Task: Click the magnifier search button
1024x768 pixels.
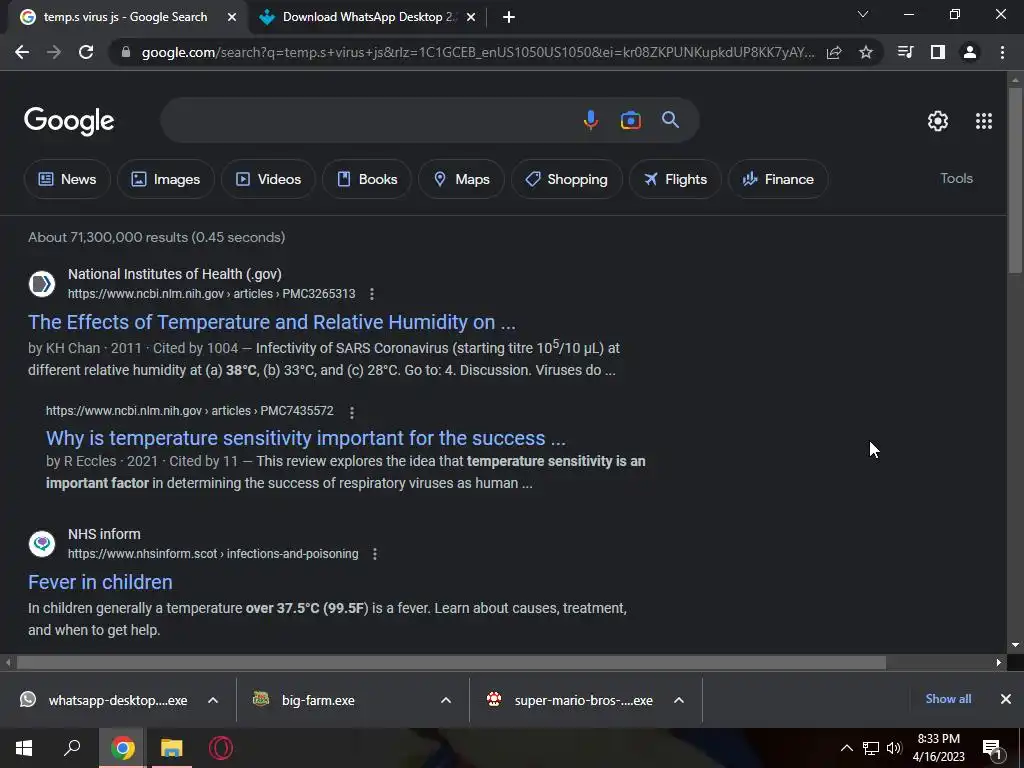Action: [x=671, y=120]
